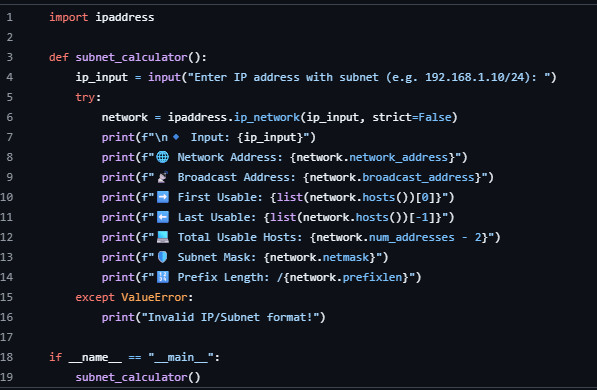597x390 pixels.
Task: Click 'num_addresses' attribute on line 12
Action: coord(412,237)
